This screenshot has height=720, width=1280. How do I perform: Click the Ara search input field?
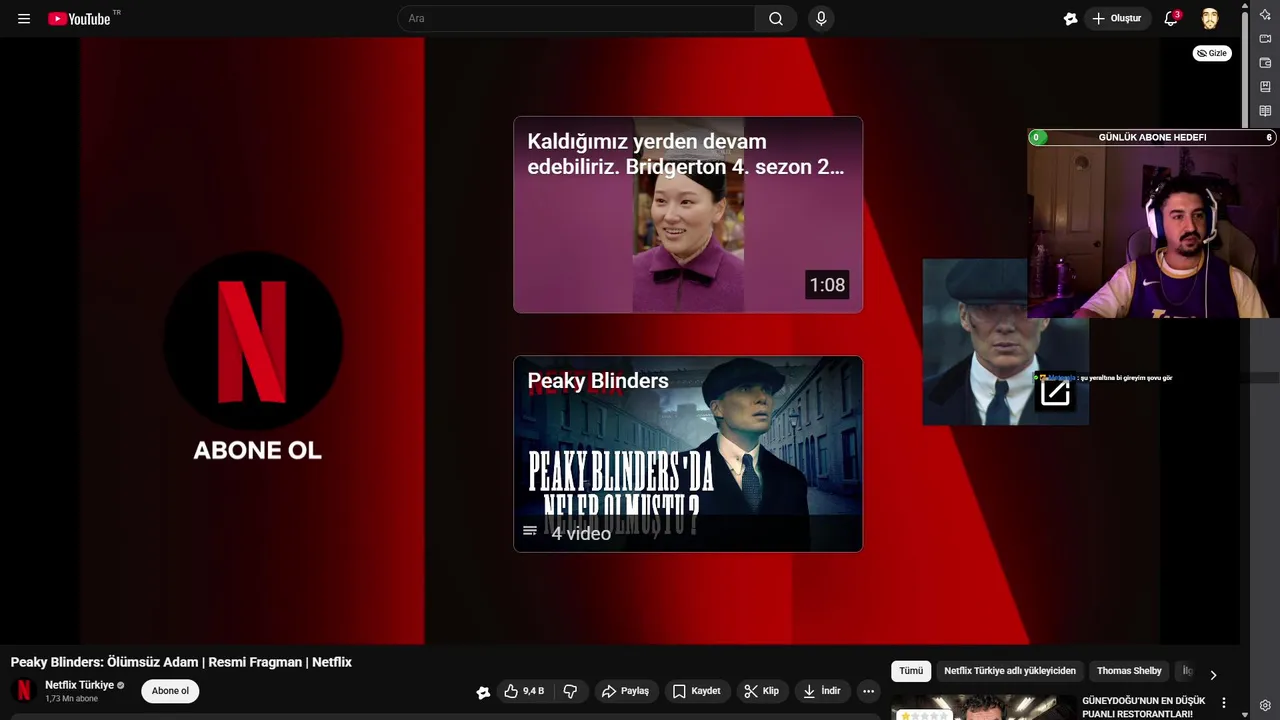tap(576, 18)
